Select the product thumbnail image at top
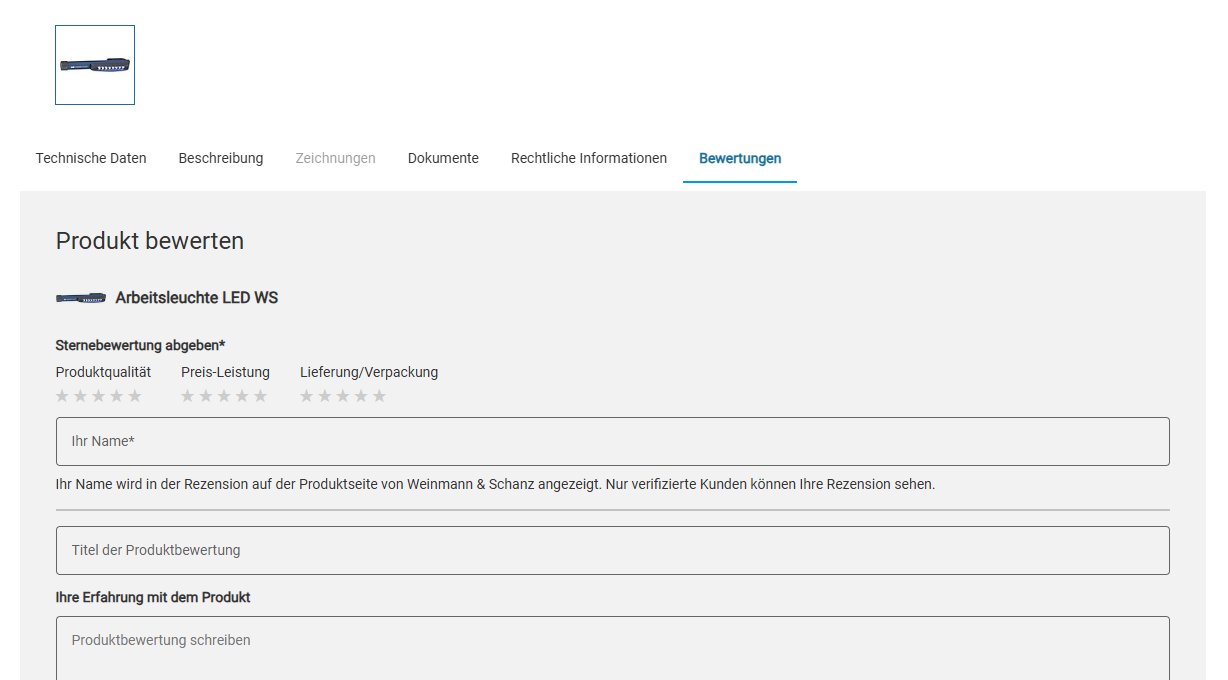1228x680 pixels. pos(95,65)
